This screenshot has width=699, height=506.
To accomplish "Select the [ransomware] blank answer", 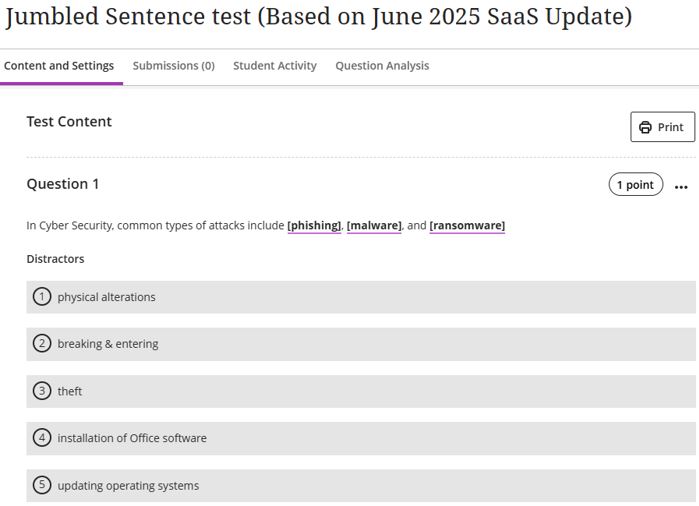I will point(467,226).
